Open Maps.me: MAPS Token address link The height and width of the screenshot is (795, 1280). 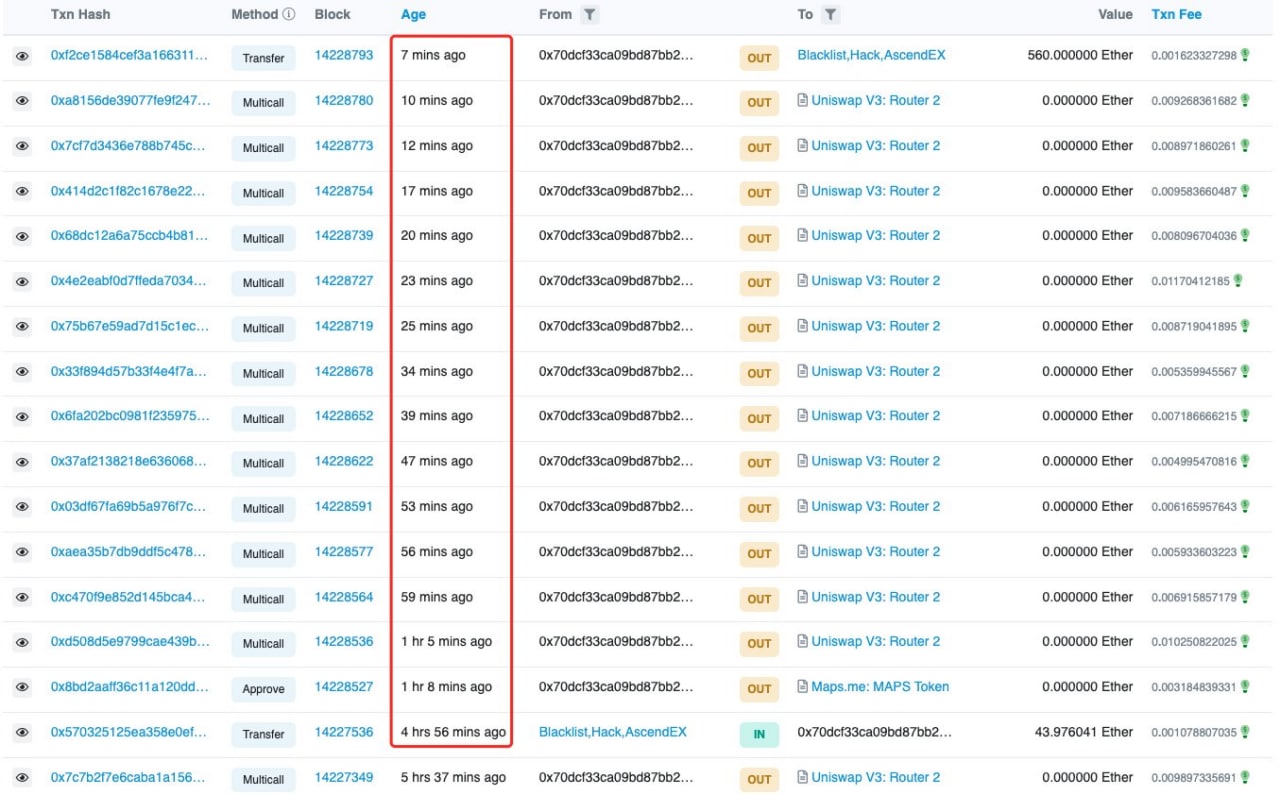point(881,687)
